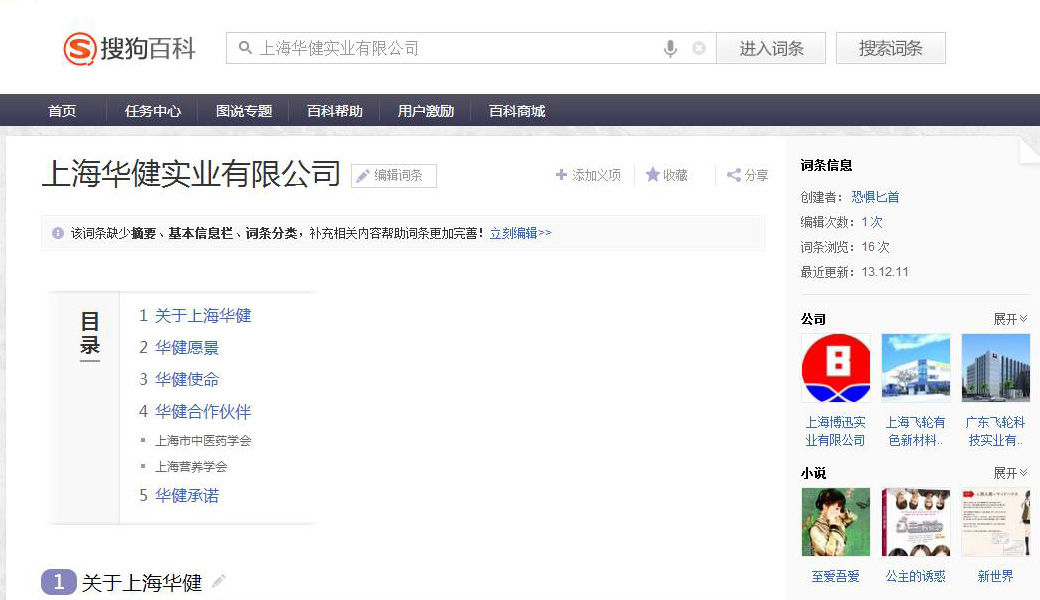Jump to contents item 华健合作伙伴
The height and width of the screenshot is (600, 1040).
pos(203,412)
